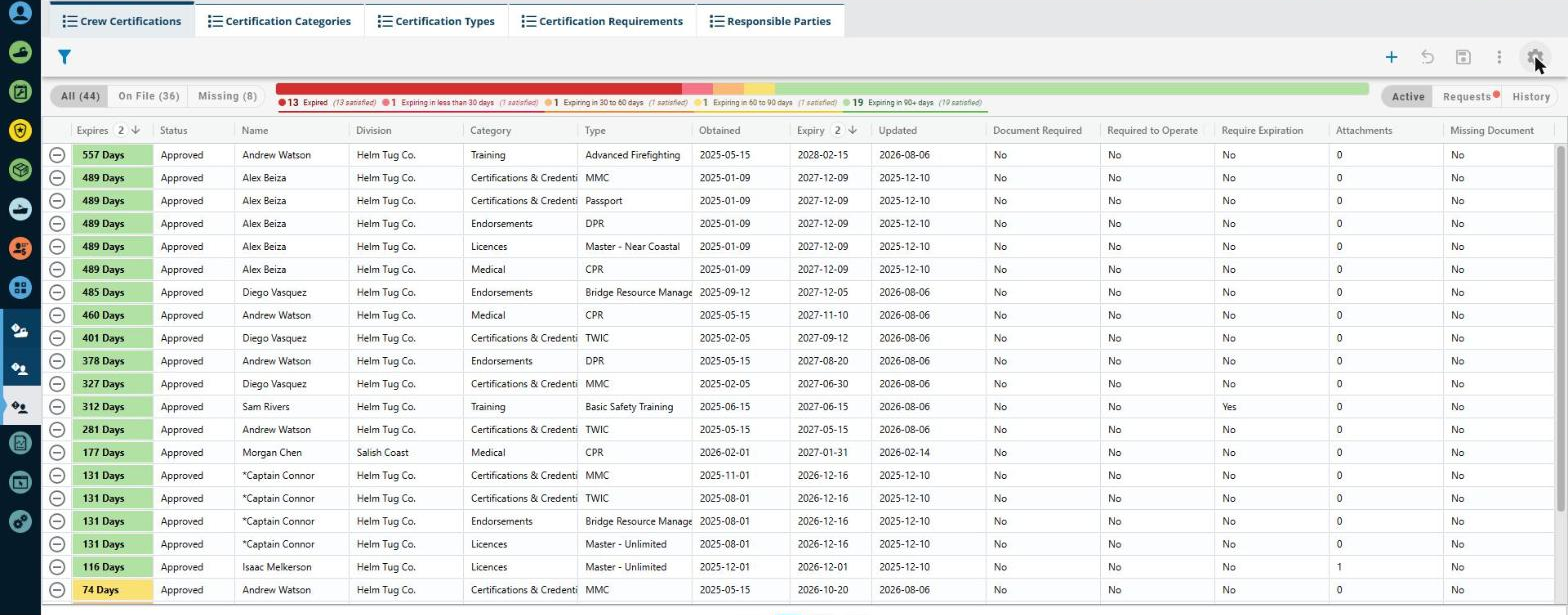Click minus icon on Morgan Chen row

[57, 452]
